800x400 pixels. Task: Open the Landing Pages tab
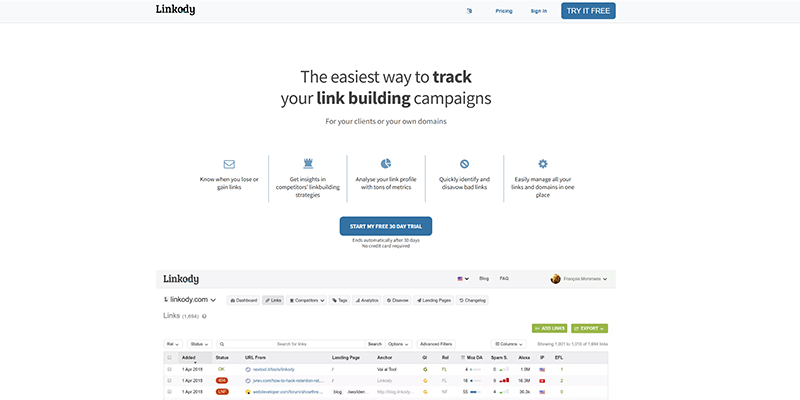point(434,301)
